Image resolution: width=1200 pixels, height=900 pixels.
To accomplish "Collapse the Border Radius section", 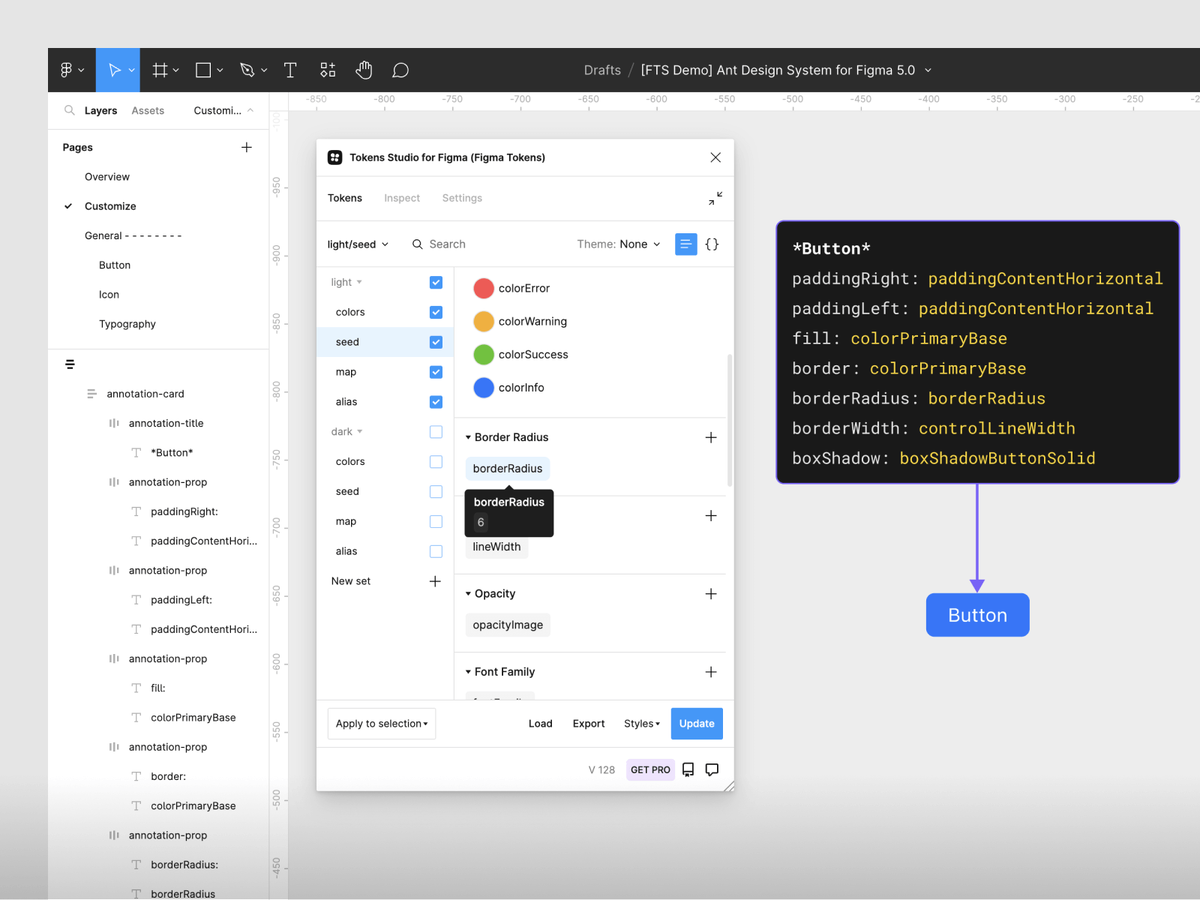I will (468, 437).
